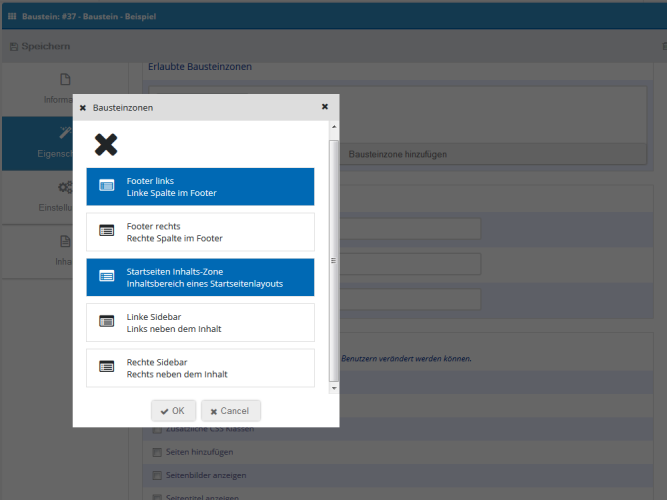Toggle the Zusätzliche CSS Klassen checkbox
The image size is (667, 500).
point(156,429)
